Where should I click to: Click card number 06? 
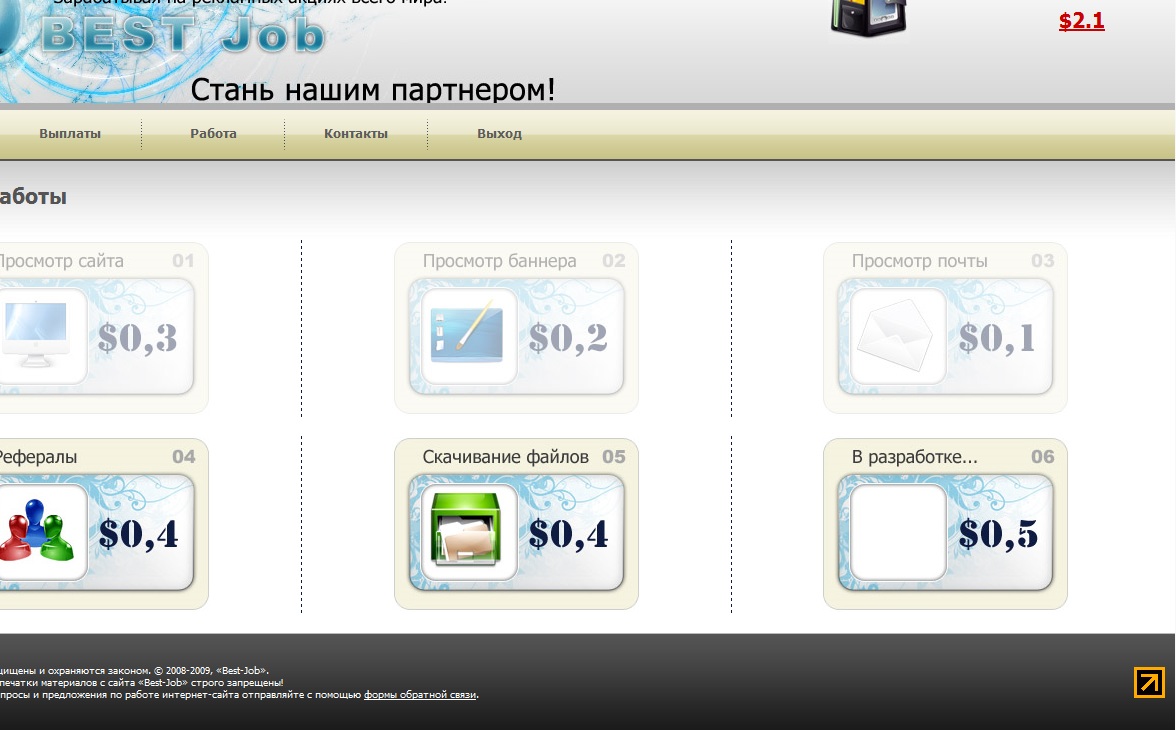pyautogui.click(x=1042, y=457)
